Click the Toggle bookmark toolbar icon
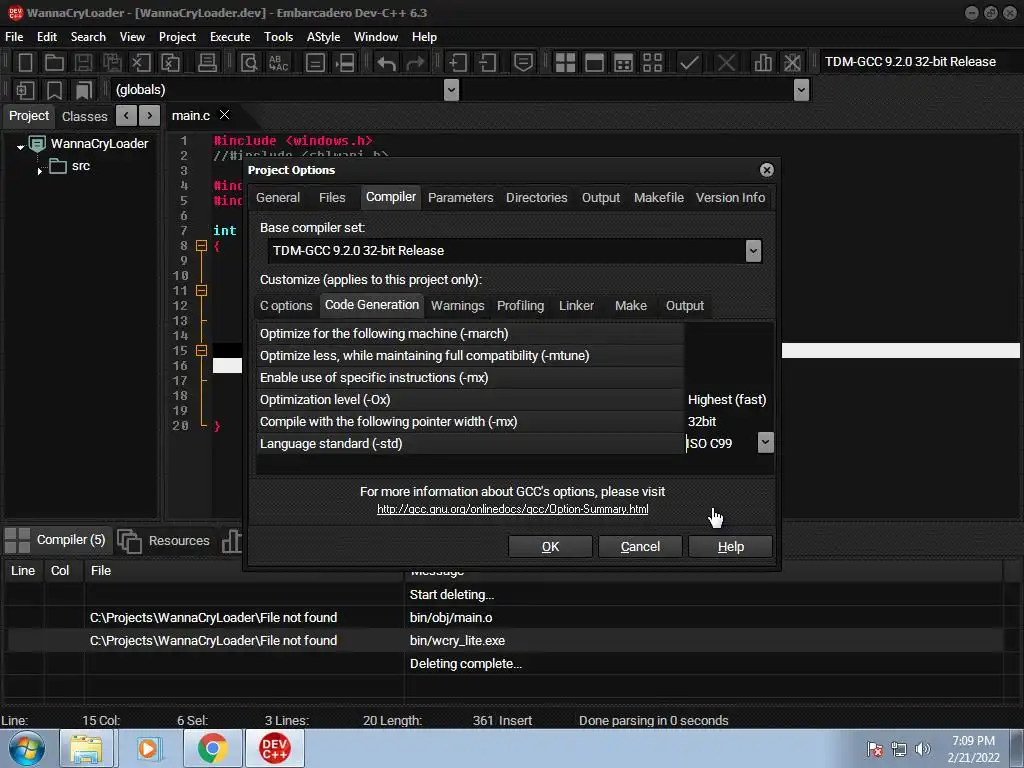 (x=54, y=89)
